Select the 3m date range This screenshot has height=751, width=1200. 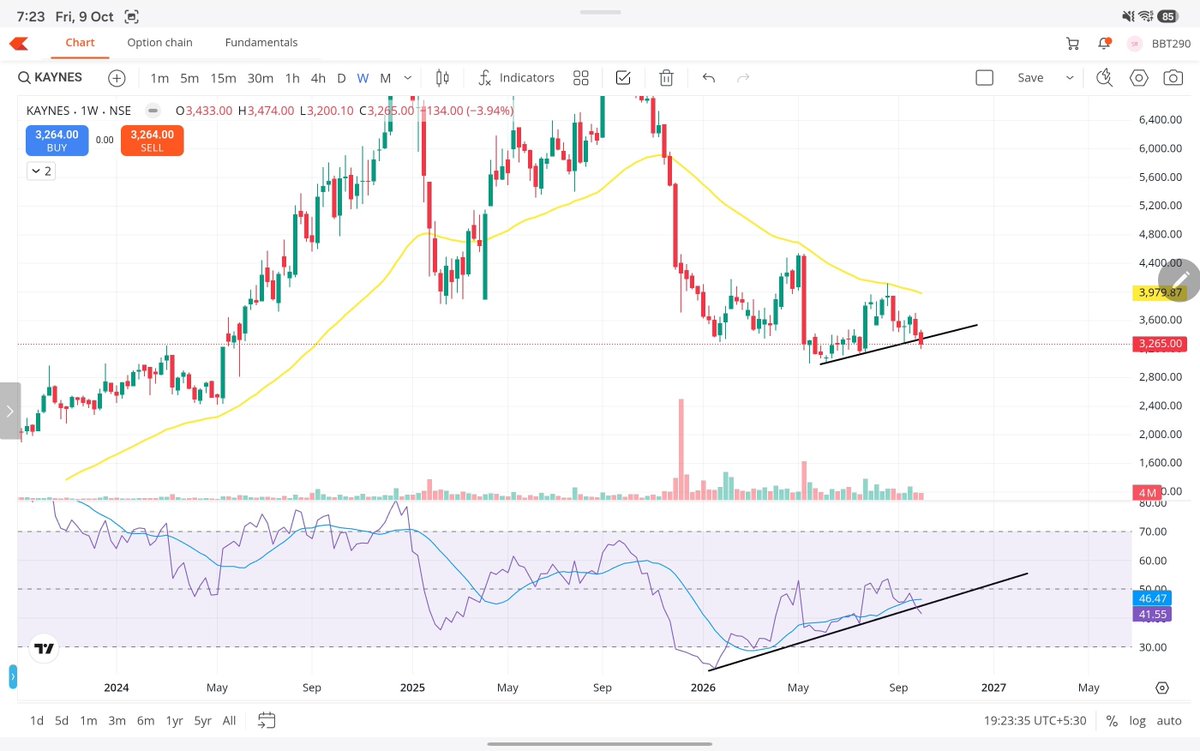117,719
